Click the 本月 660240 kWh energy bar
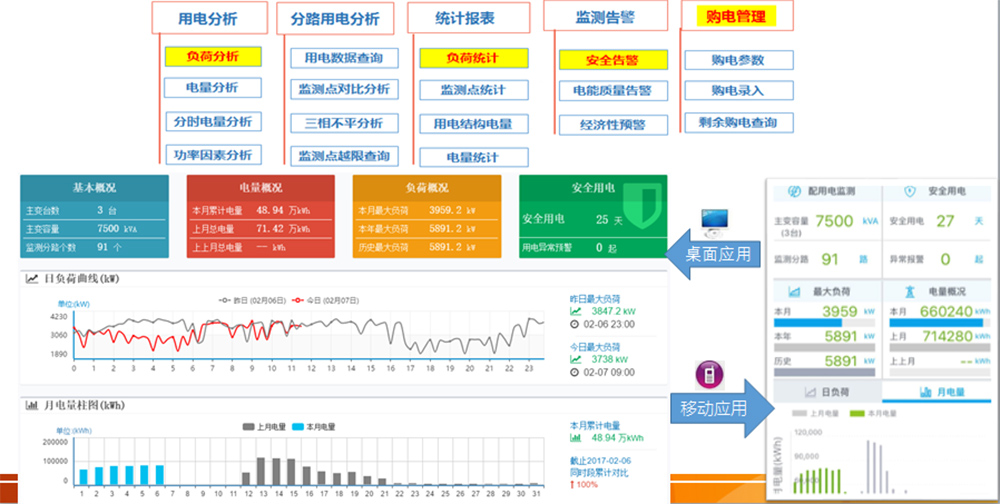 coord(940,323)
